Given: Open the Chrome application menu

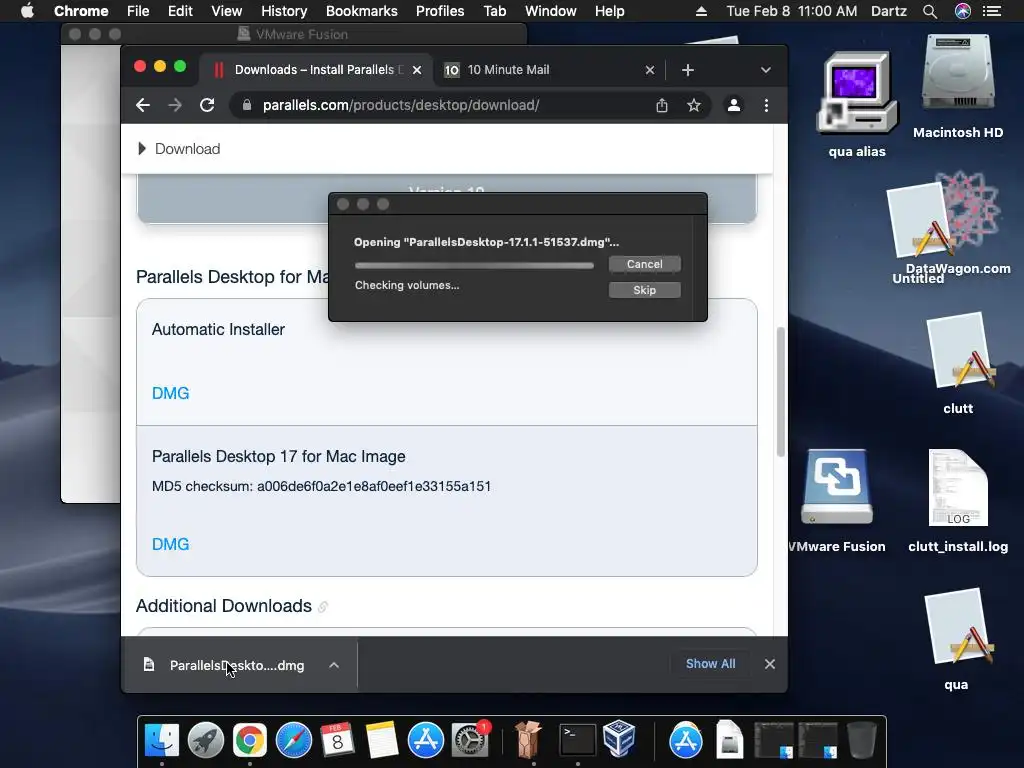Looking at the screenshot, I should click(x=81, y=11).
